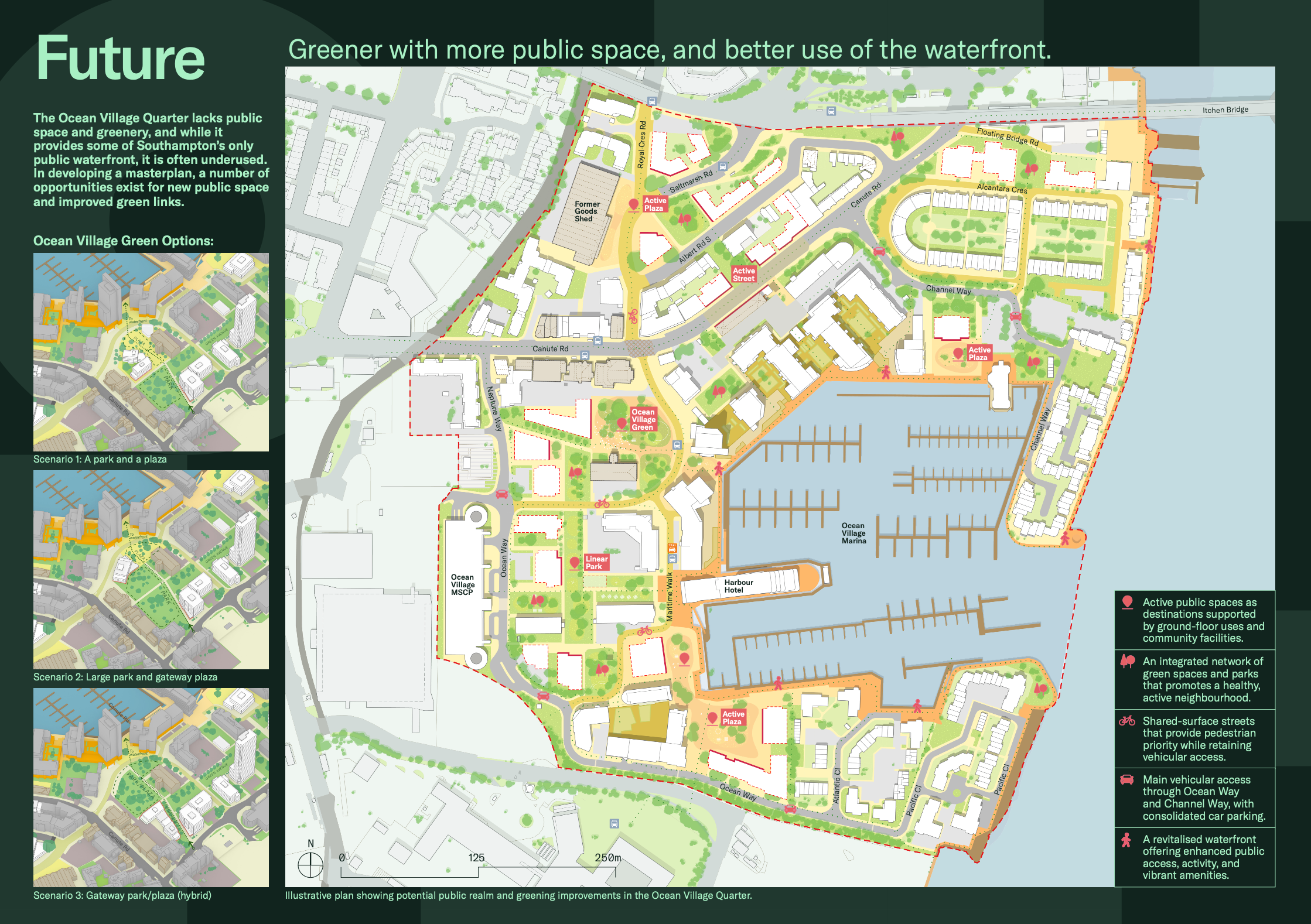1311x924 pixels.
Task: Click the car icon in the legend
Action: tap(1127, 780)
